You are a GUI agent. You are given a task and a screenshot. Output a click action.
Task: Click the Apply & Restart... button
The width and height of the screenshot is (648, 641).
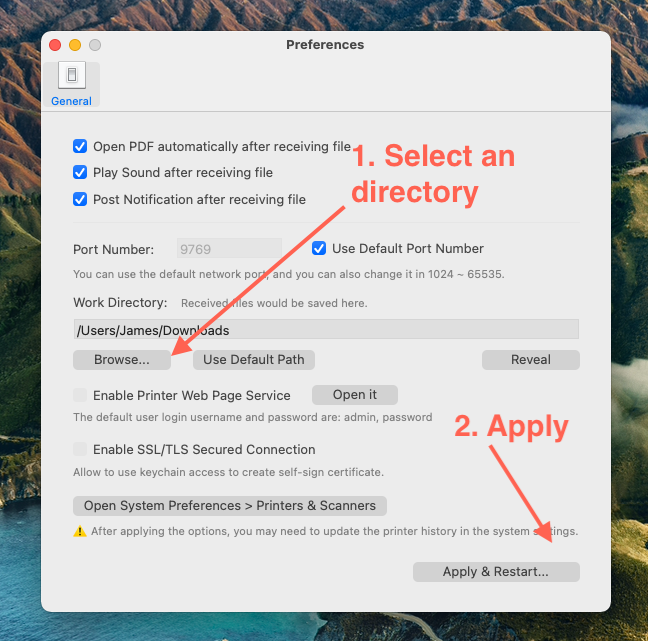pos(496,572)
